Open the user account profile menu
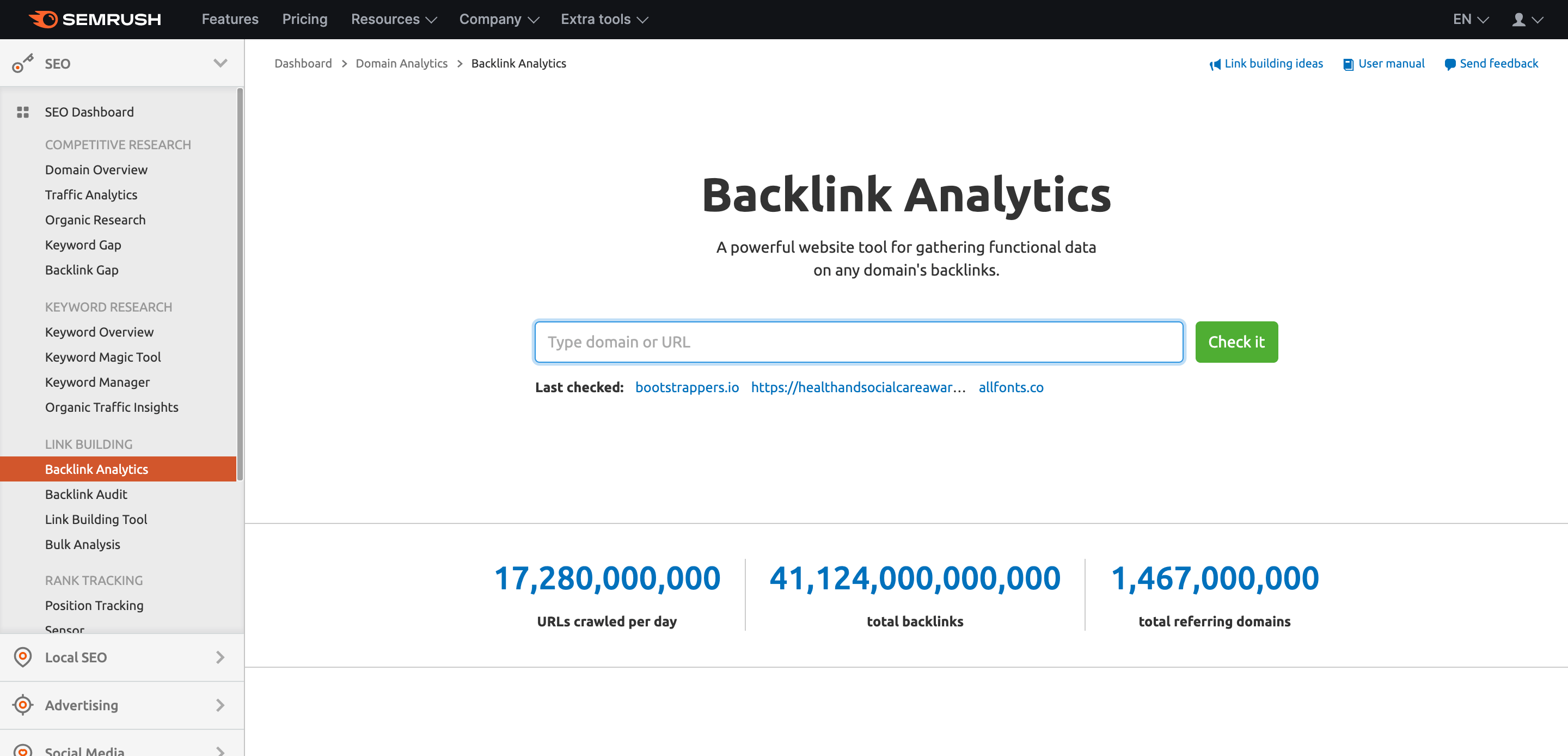Viewport: 1568px width, 756px height. (x=1527, y=20)
